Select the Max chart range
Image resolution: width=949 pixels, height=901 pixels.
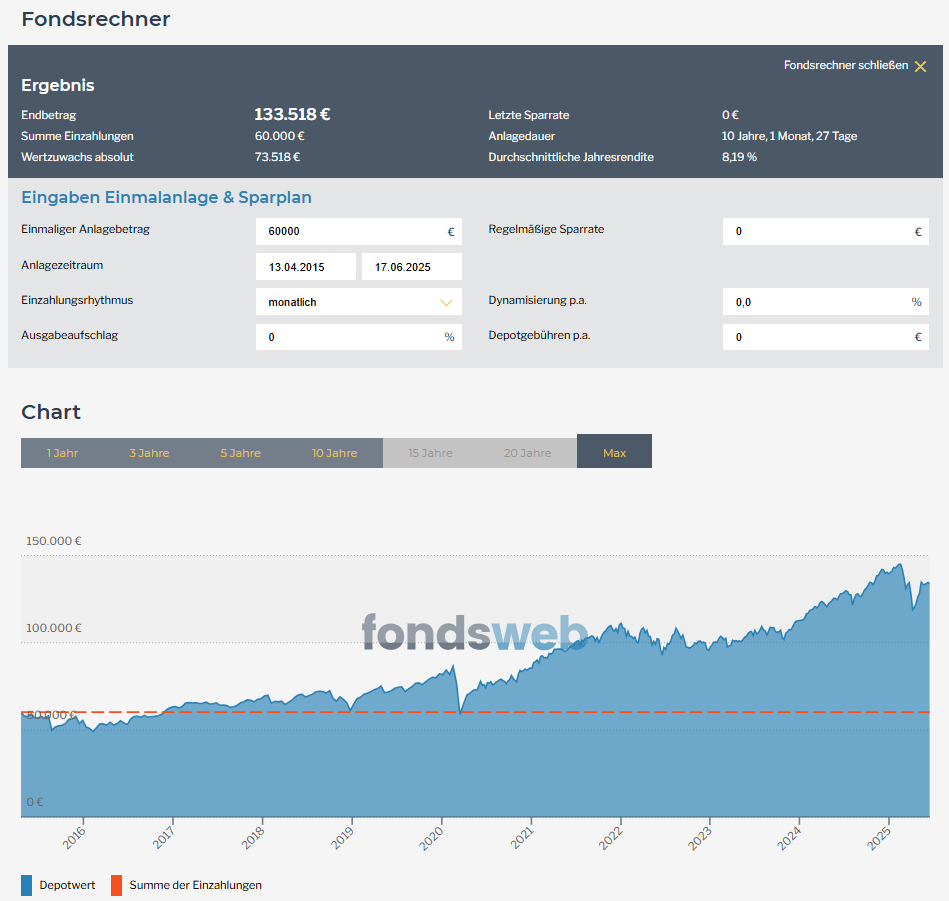click(614, 453)
